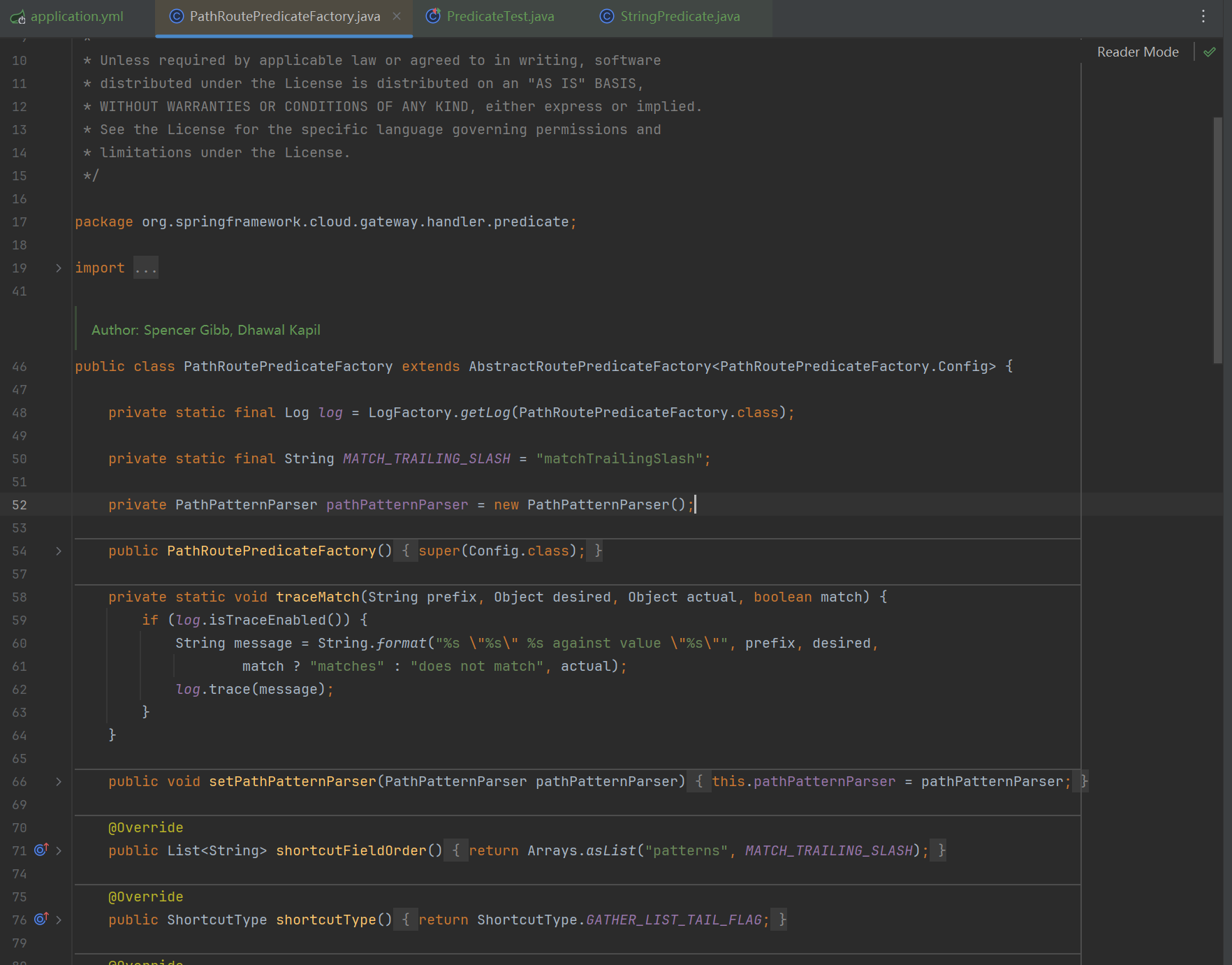The image size is (1232, 965).
Task: Click the green inspections checkmark icon
Action: point(1210,52)
